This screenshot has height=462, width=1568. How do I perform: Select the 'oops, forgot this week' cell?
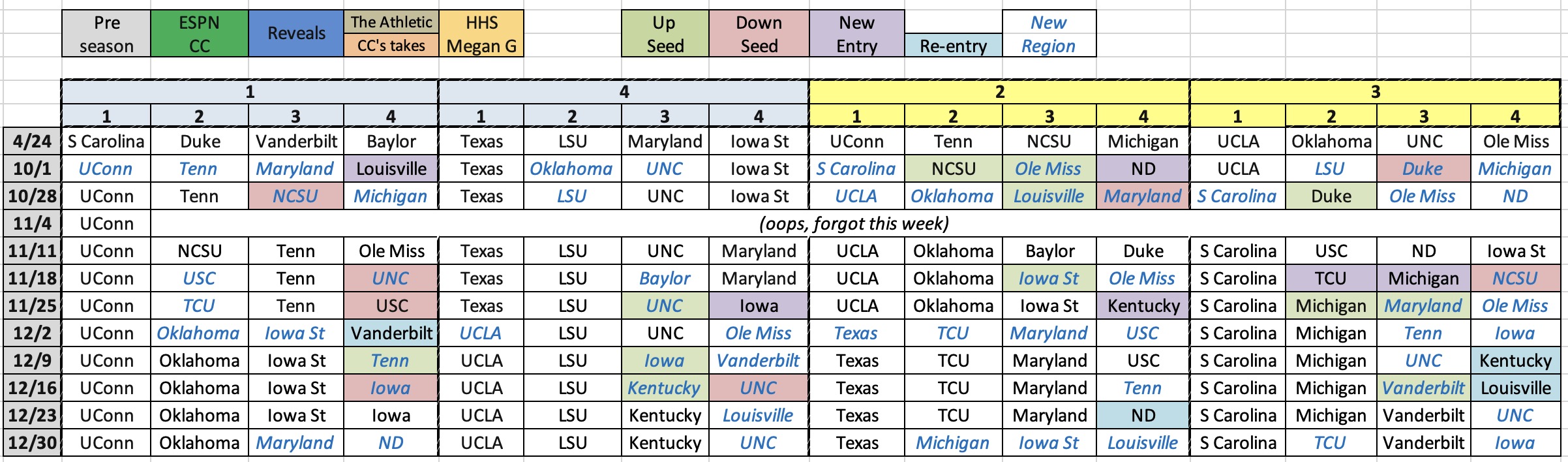854,224
